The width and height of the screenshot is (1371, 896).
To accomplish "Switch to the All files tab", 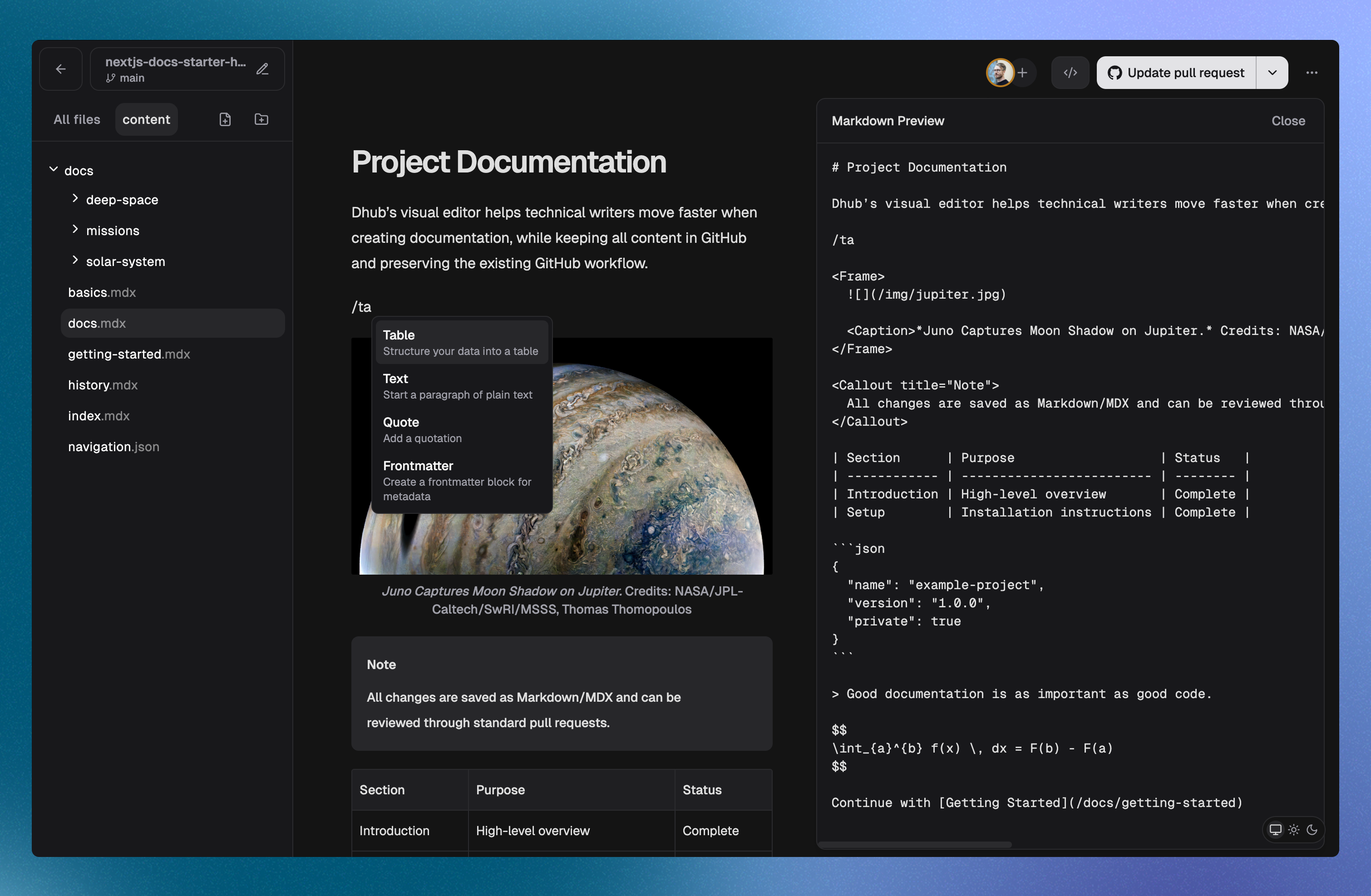I will pyautogui.click(x=77, y=119).
